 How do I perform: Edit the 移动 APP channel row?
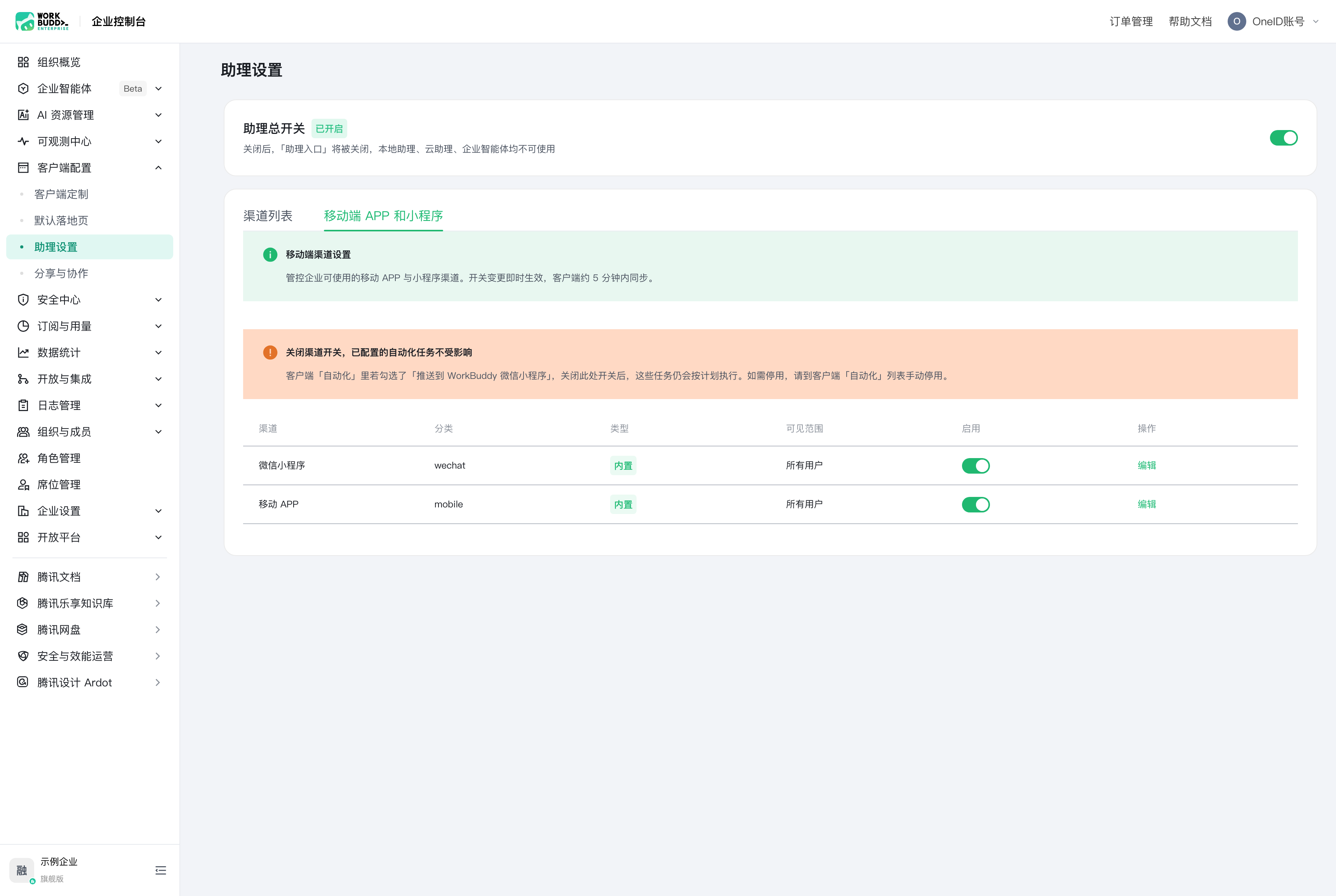coord(1146,504)
